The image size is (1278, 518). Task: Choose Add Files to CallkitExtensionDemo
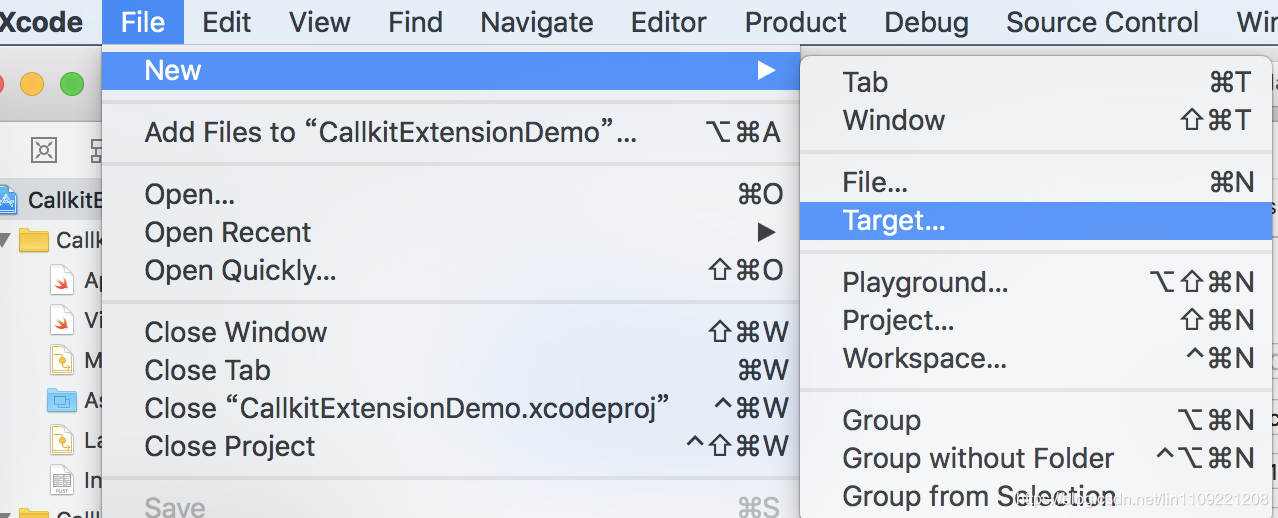[x=450, y=132]
